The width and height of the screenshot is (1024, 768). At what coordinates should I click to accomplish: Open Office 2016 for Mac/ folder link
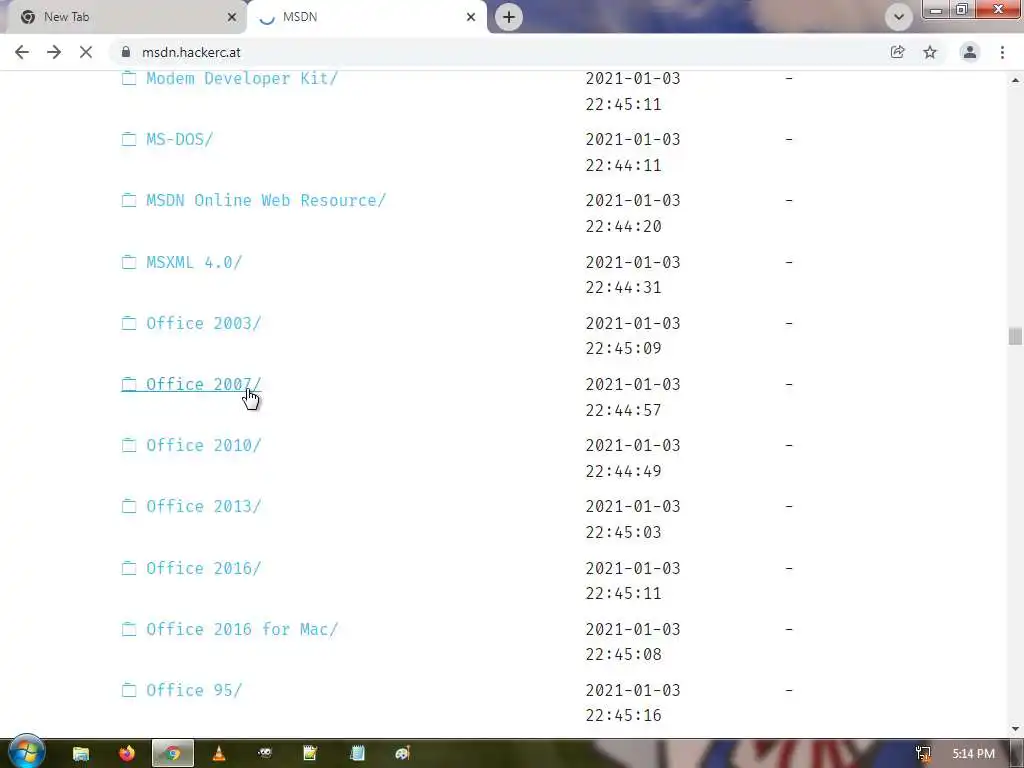[x=242, y=629]
